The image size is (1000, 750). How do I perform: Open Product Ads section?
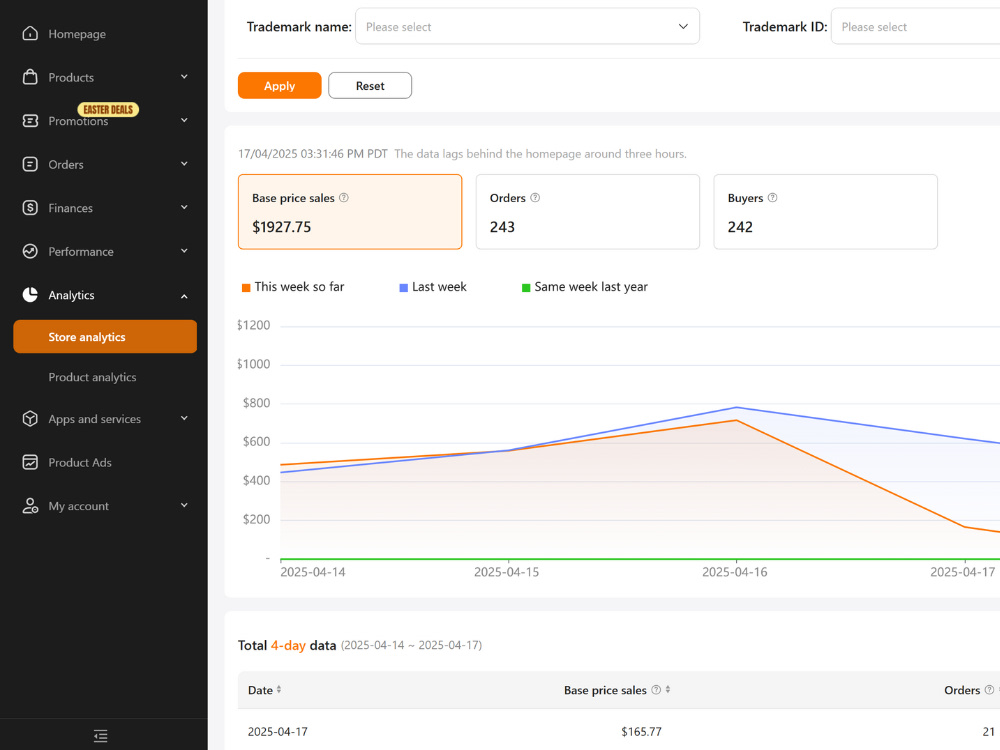(80, 462)
